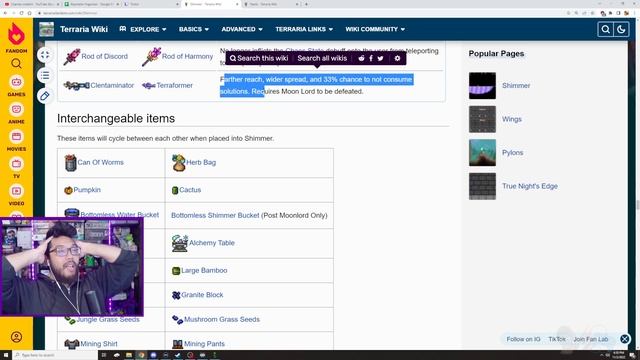Click the Granite Block icon

click(176, 295)
